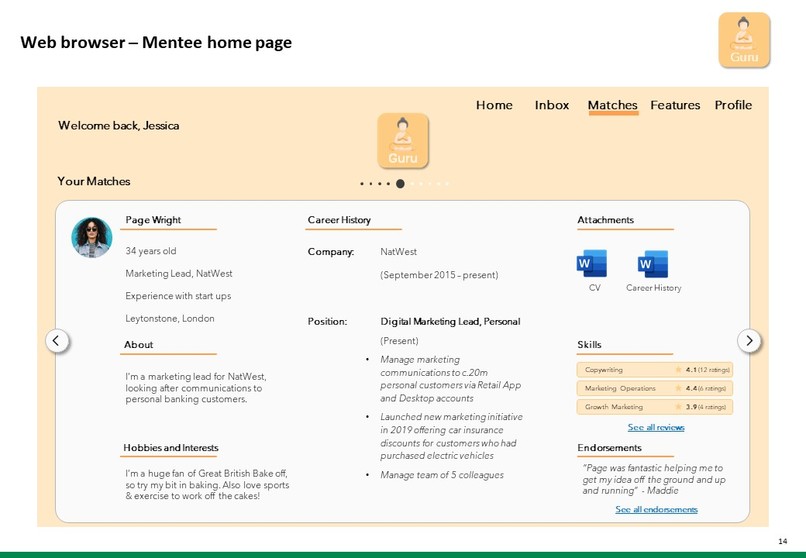Go to the previous match with left arrow
This screenshot has width=806, height=558.
pos(57,340)
